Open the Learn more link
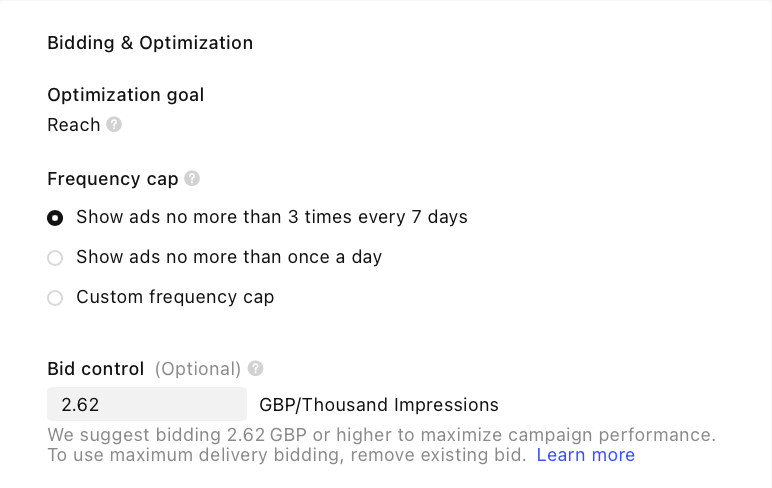The image size is (772, 488). (x=585, y=455)
